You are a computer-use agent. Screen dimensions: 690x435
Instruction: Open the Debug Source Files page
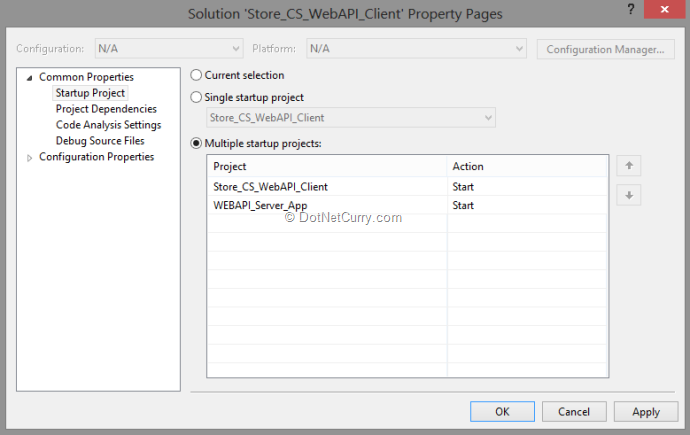point(100,141)
